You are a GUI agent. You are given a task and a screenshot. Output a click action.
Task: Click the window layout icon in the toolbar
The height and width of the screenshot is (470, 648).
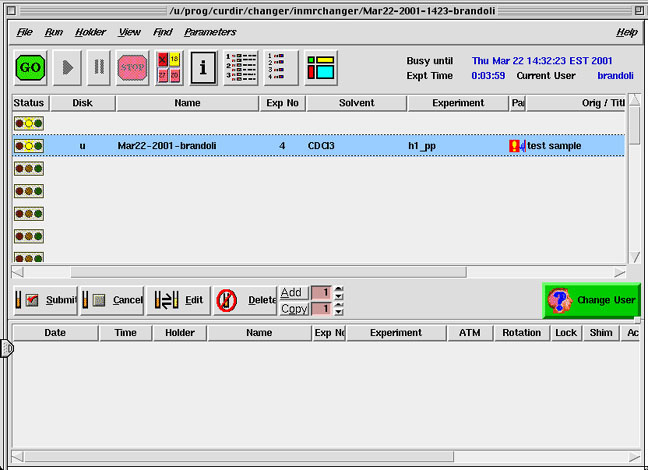tap(320, 68)
